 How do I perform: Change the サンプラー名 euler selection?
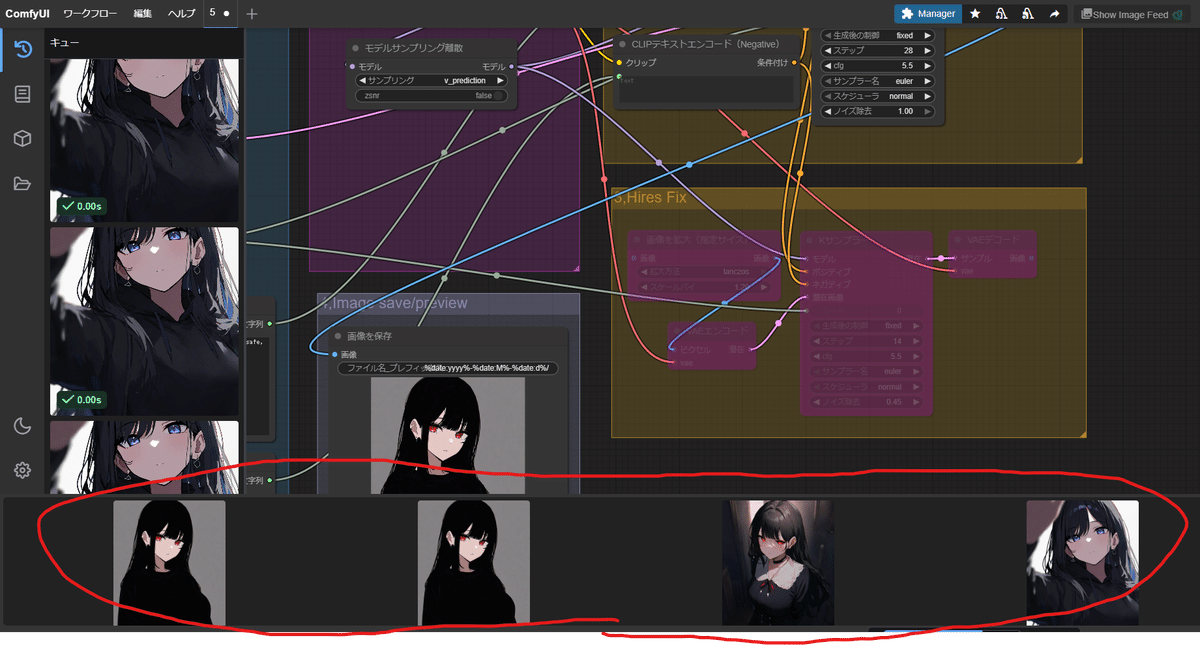(877, 80)
